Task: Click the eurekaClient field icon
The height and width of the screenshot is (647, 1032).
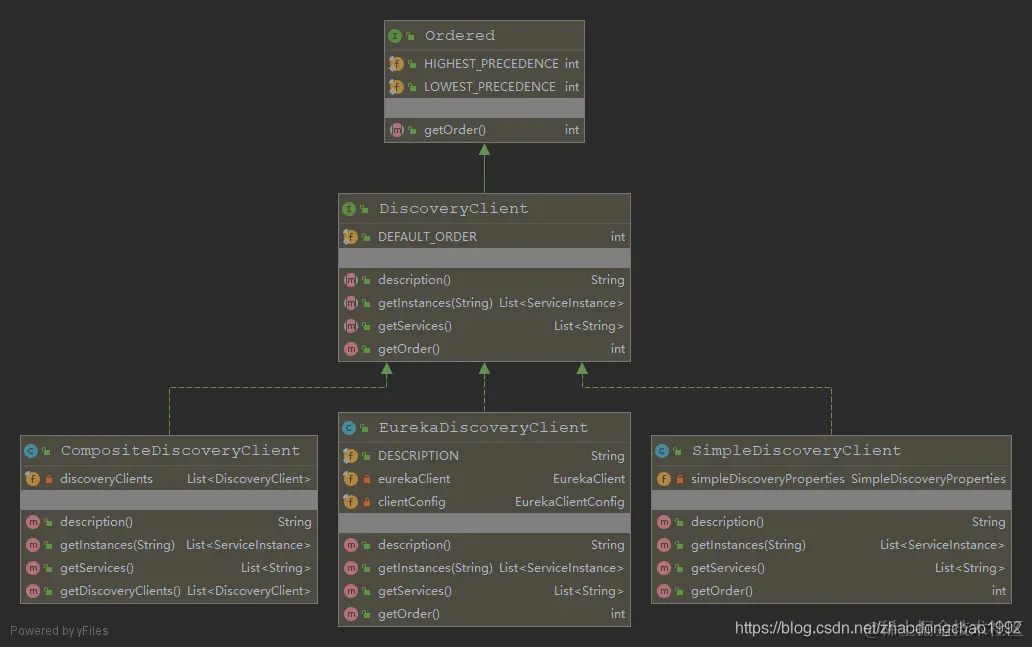Action: point(350,479)
